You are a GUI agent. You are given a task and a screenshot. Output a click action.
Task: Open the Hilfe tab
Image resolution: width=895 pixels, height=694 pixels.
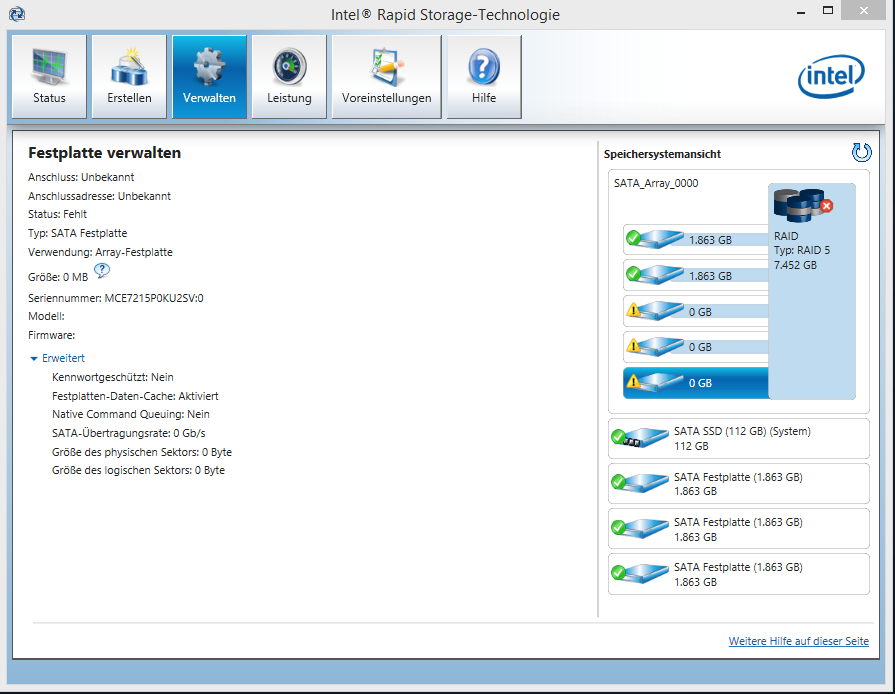click(x=483, y=76)
